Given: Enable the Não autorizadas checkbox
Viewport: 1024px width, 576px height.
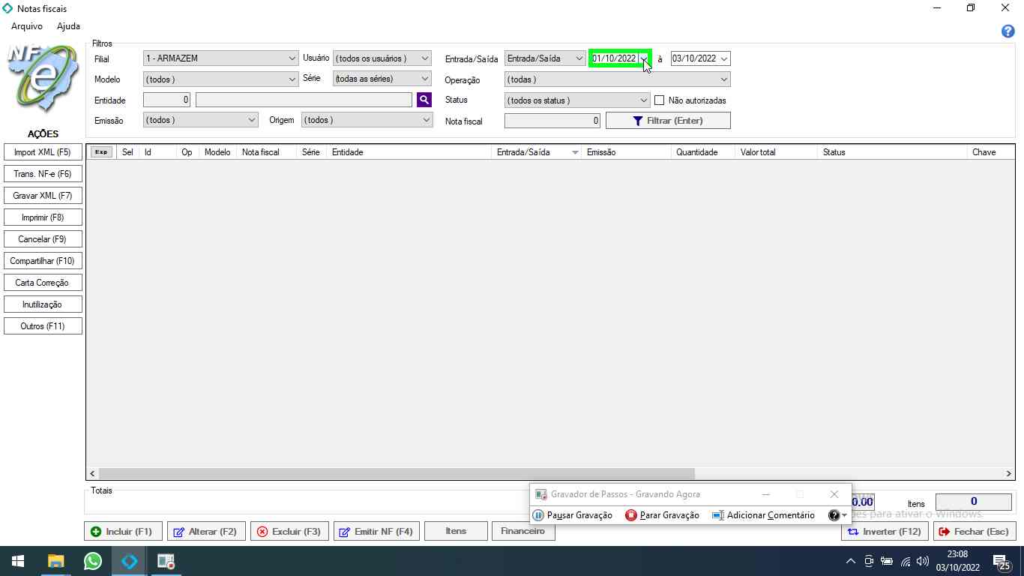Looking at the screenshot, I should tap(659, 100).
